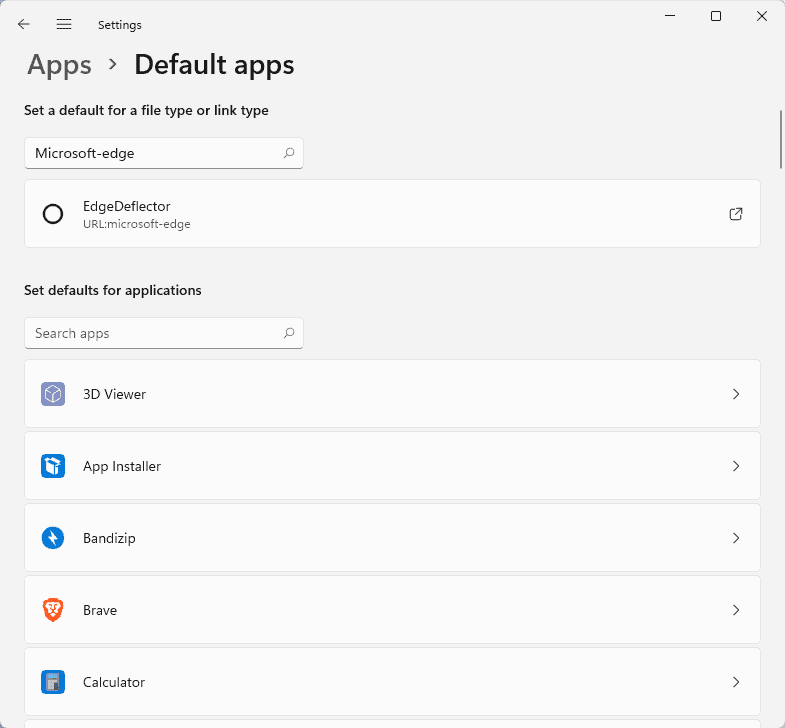785x728 pixels.
Task: Click the Brave lion icon
Action: [x=53, y=610]
